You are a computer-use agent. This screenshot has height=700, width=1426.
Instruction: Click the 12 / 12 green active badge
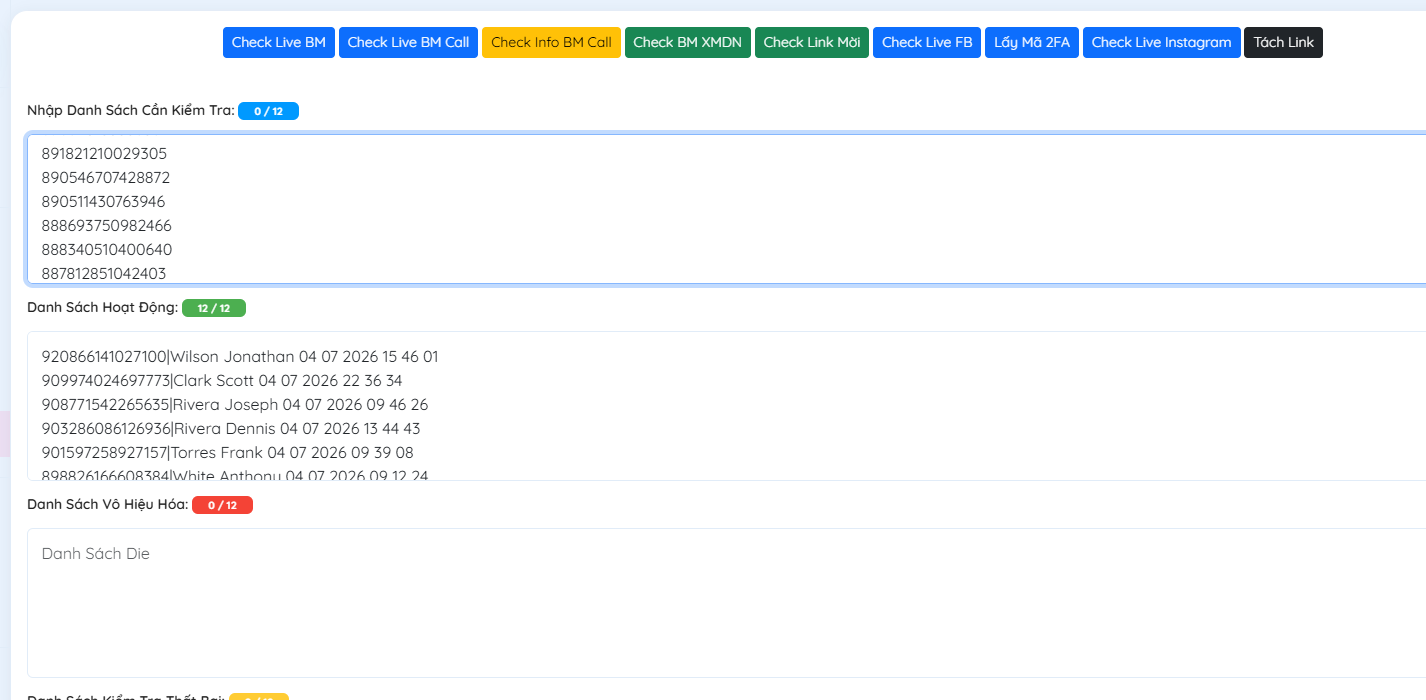pos(213,308)
